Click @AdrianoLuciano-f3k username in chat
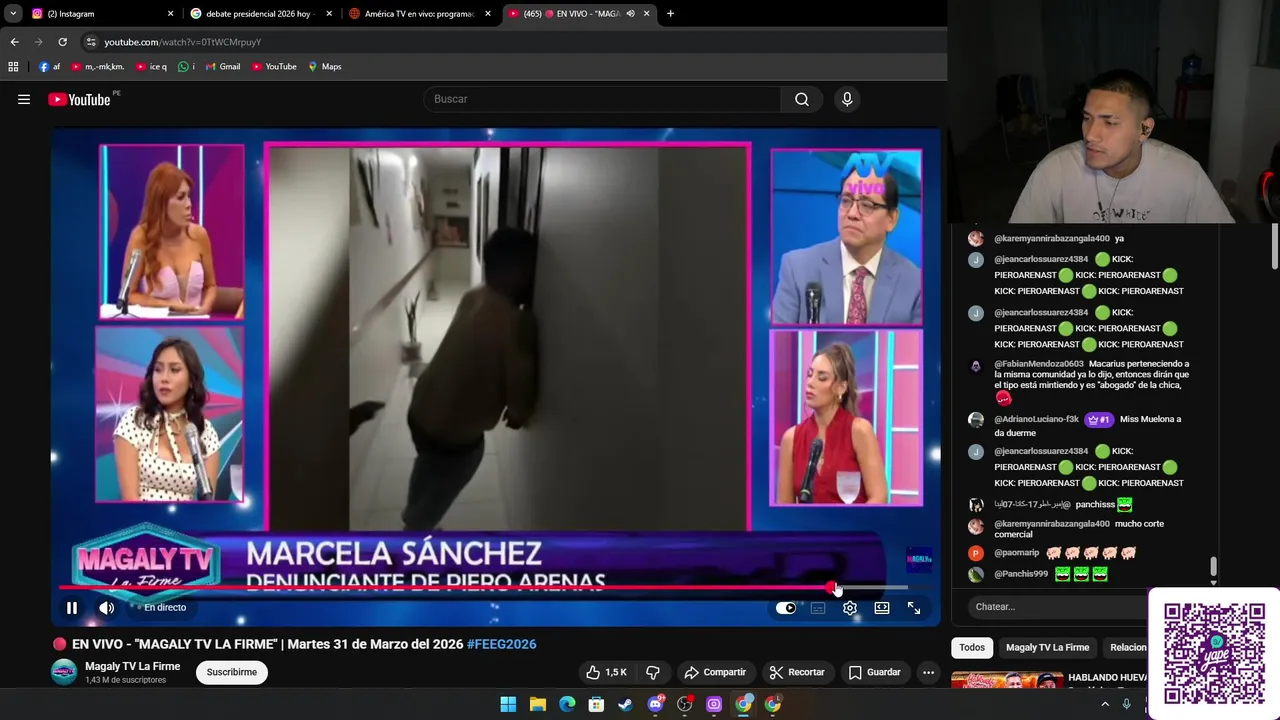The width and height of the screenshot is (1280, 720). click(1036, 419)
